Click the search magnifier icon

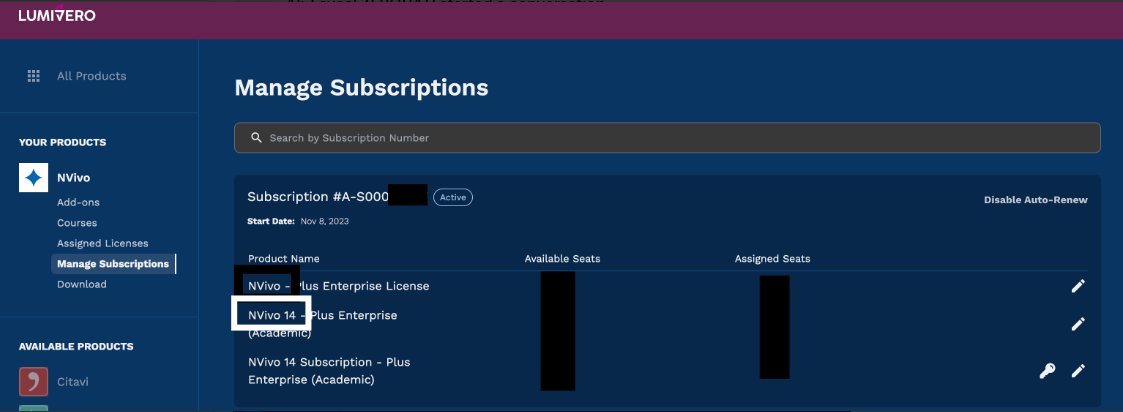pyautogui.click(x=256, y=138)
